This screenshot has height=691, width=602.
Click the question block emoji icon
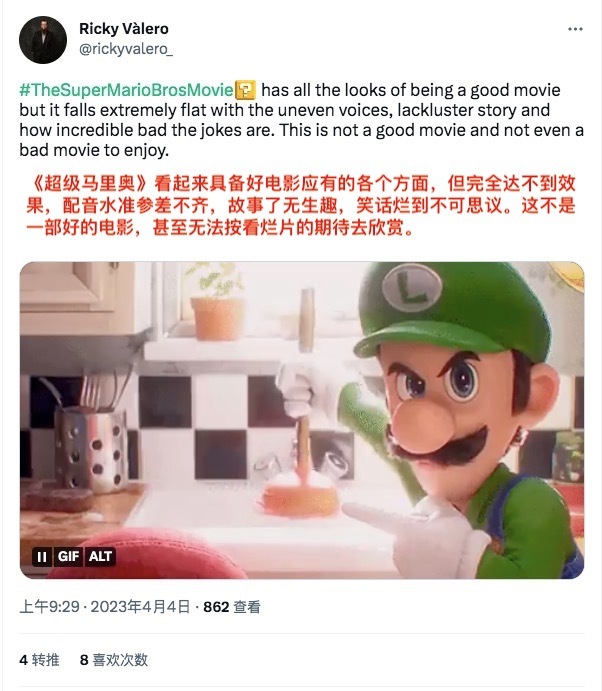[x=245, y=90]
